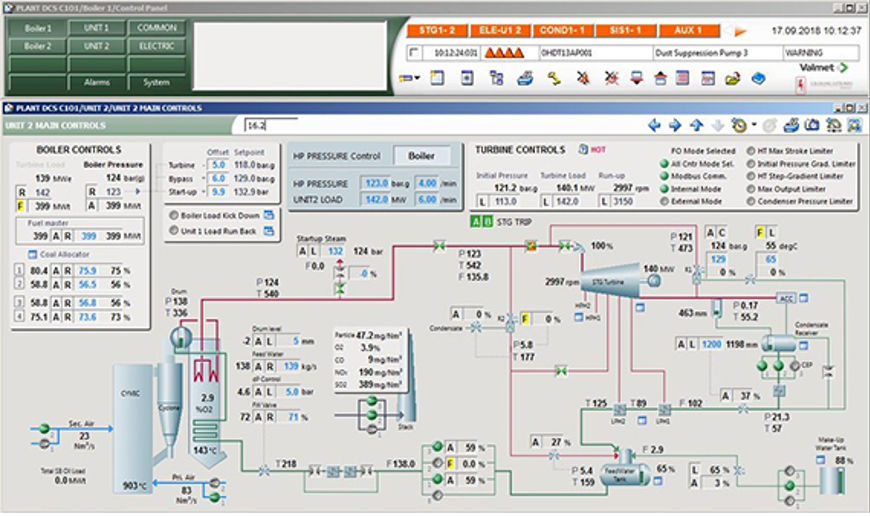Click the Boiler button in HP Pressure Control
The height and width of the screenshot is (516, 870).
pos(422,156)
